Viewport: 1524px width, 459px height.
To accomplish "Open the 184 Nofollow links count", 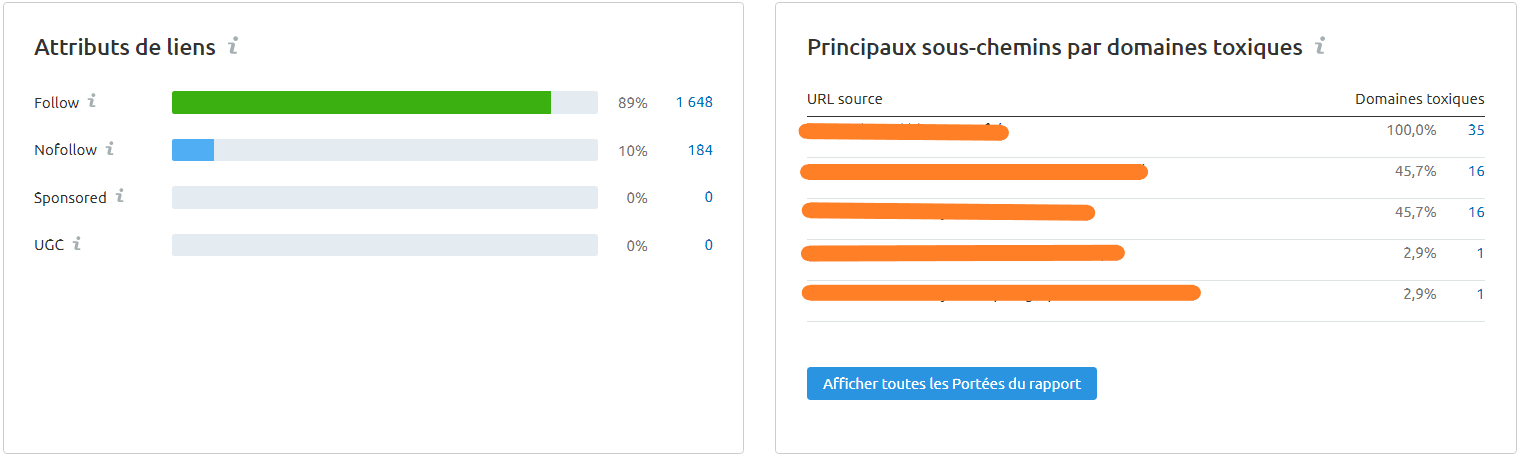I will (700, 151).
